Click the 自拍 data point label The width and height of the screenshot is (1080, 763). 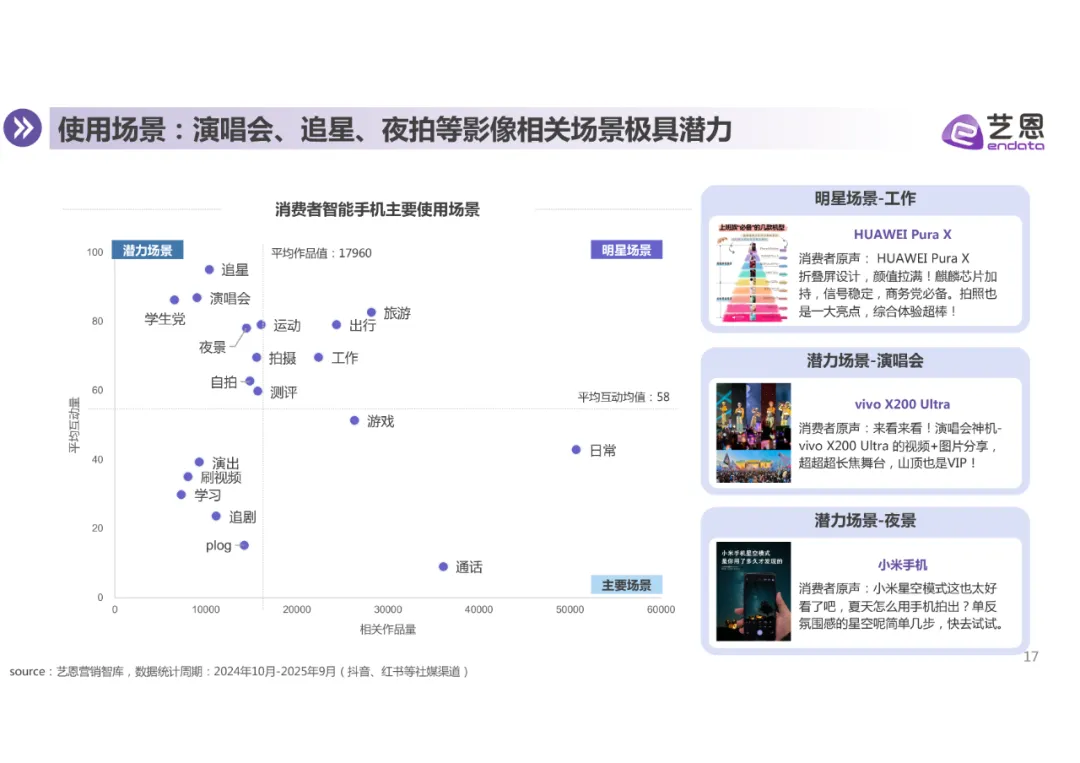tap(224, 382)
